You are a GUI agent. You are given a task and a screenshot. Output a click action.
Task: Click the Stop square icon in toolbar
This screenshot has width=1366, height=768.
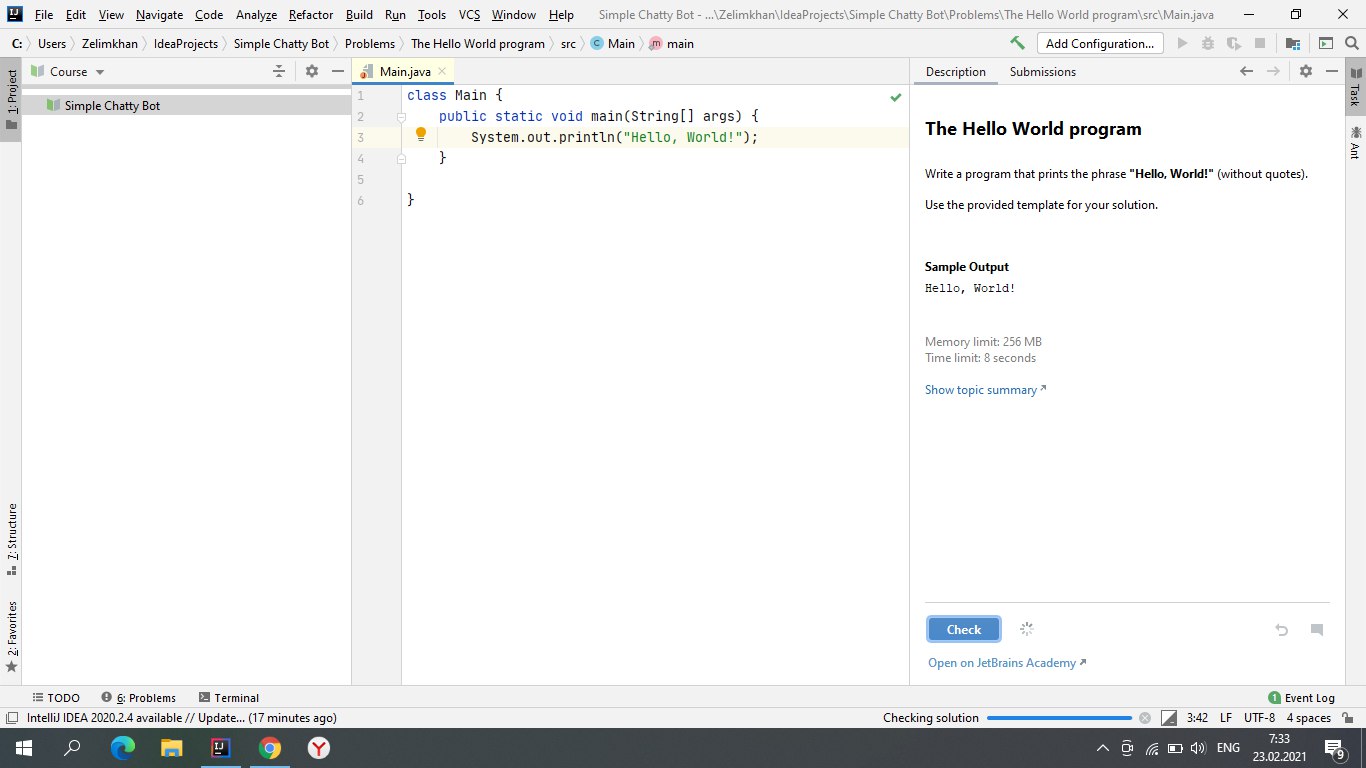1260,43
